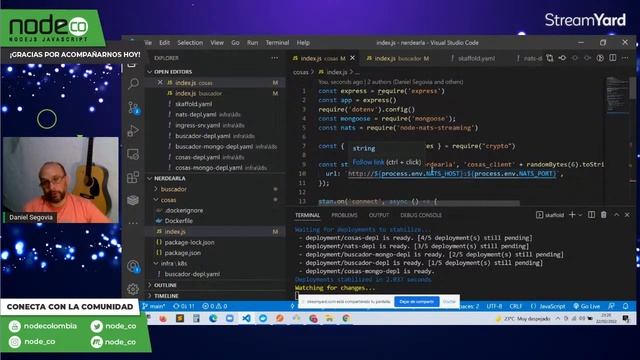640x360 pixels.
Task: Open nats-depl.yaml in Open Editors
Action: click(196, 115)
